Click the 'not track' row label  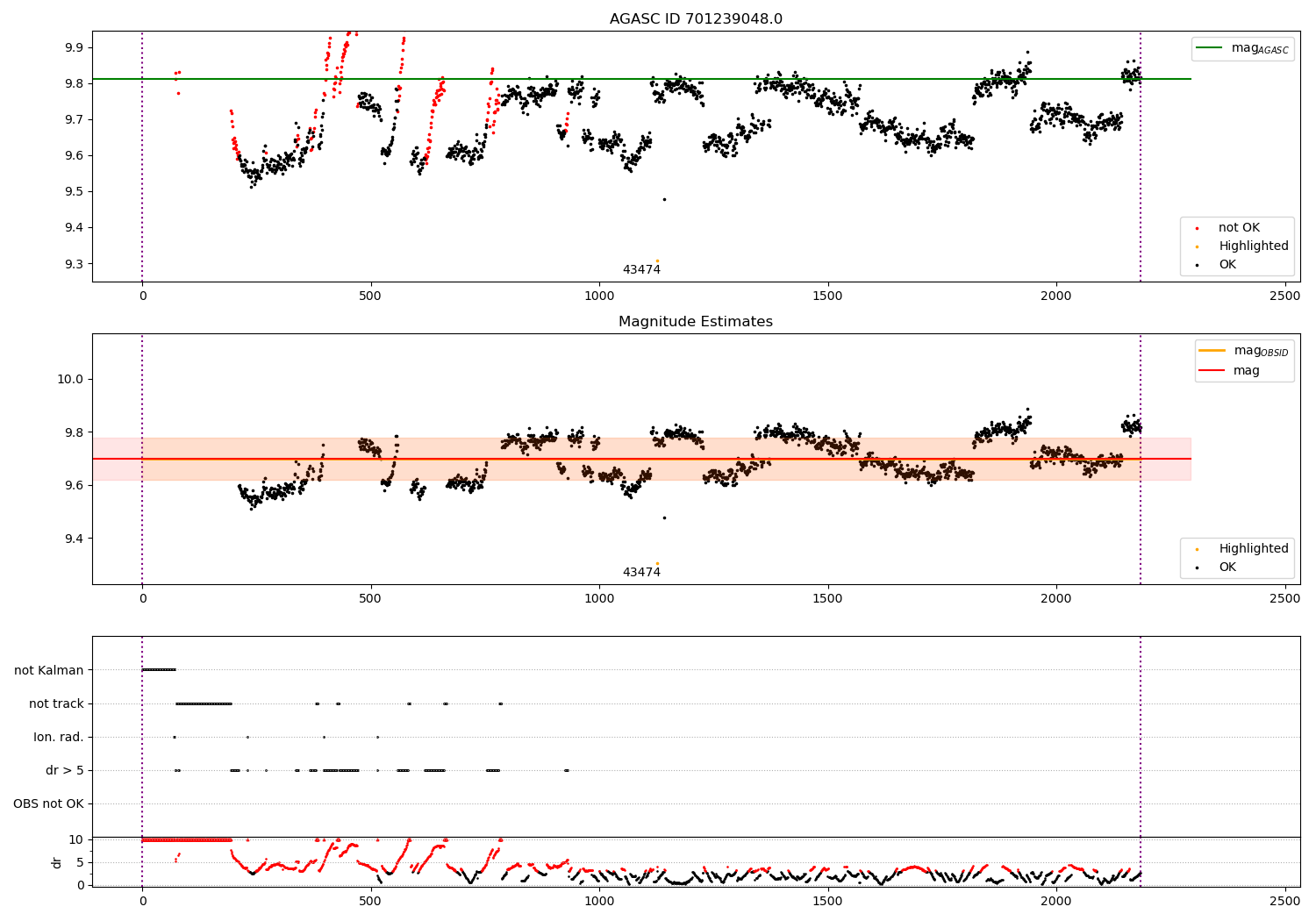pos(56,703)
